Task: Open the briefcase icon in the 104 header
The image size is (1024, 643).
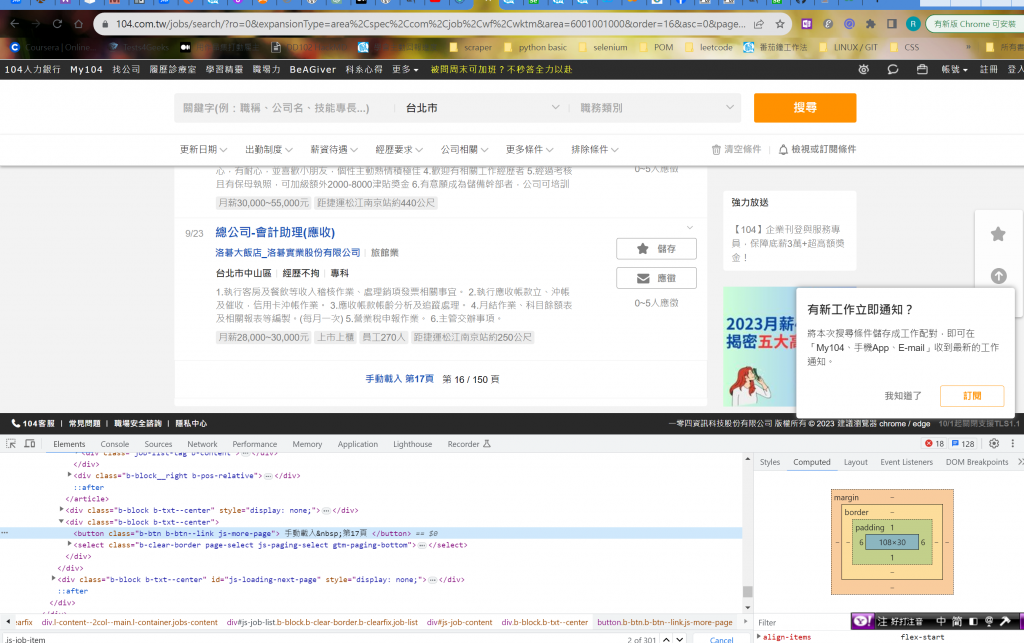Action: coord(922,69)
